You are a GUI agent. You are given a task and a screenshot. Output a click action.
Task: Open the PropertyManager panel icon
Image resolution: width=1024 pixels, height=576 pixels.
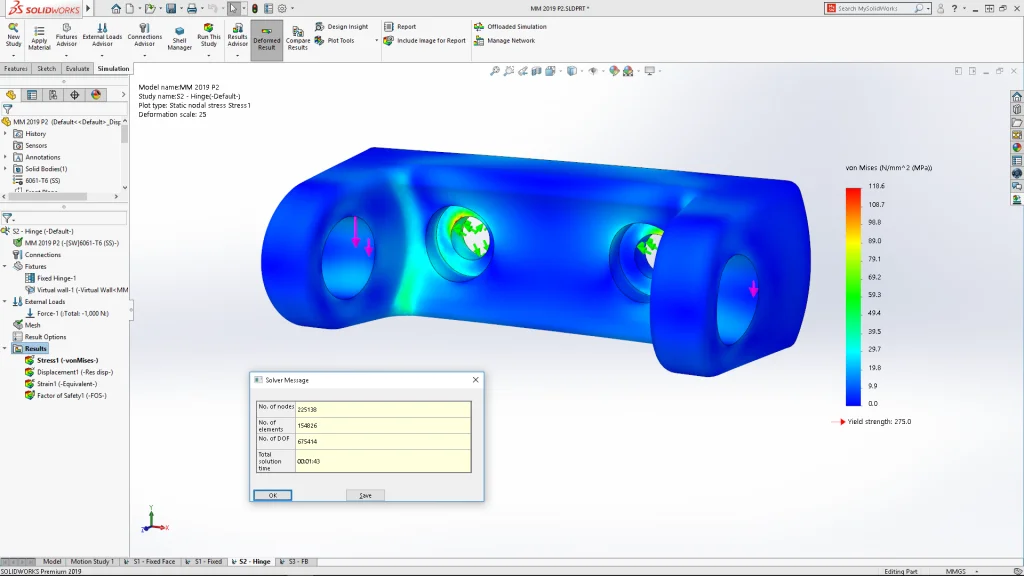32,95
